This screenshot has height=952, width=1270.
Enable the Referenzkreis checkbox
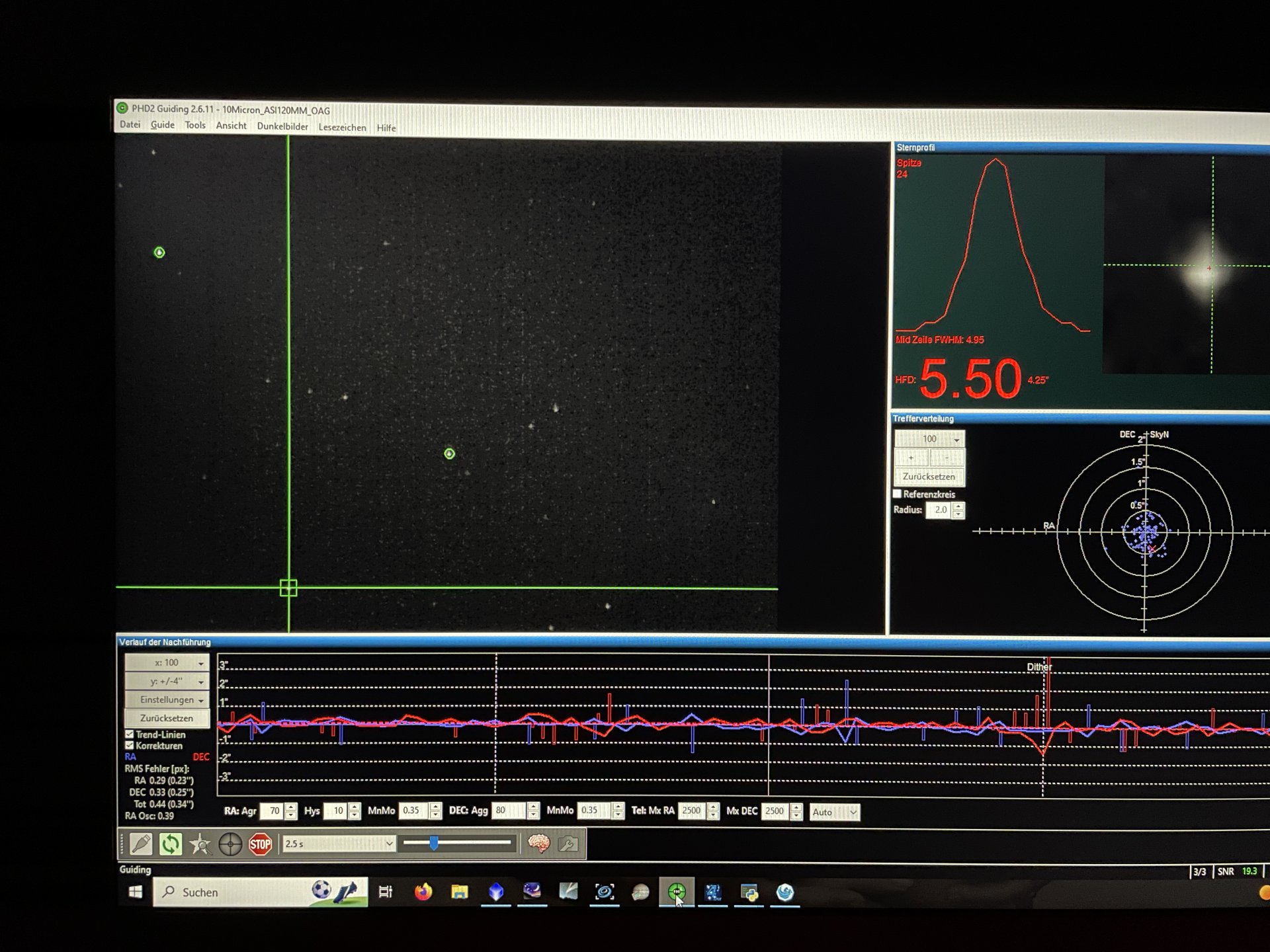898,494
